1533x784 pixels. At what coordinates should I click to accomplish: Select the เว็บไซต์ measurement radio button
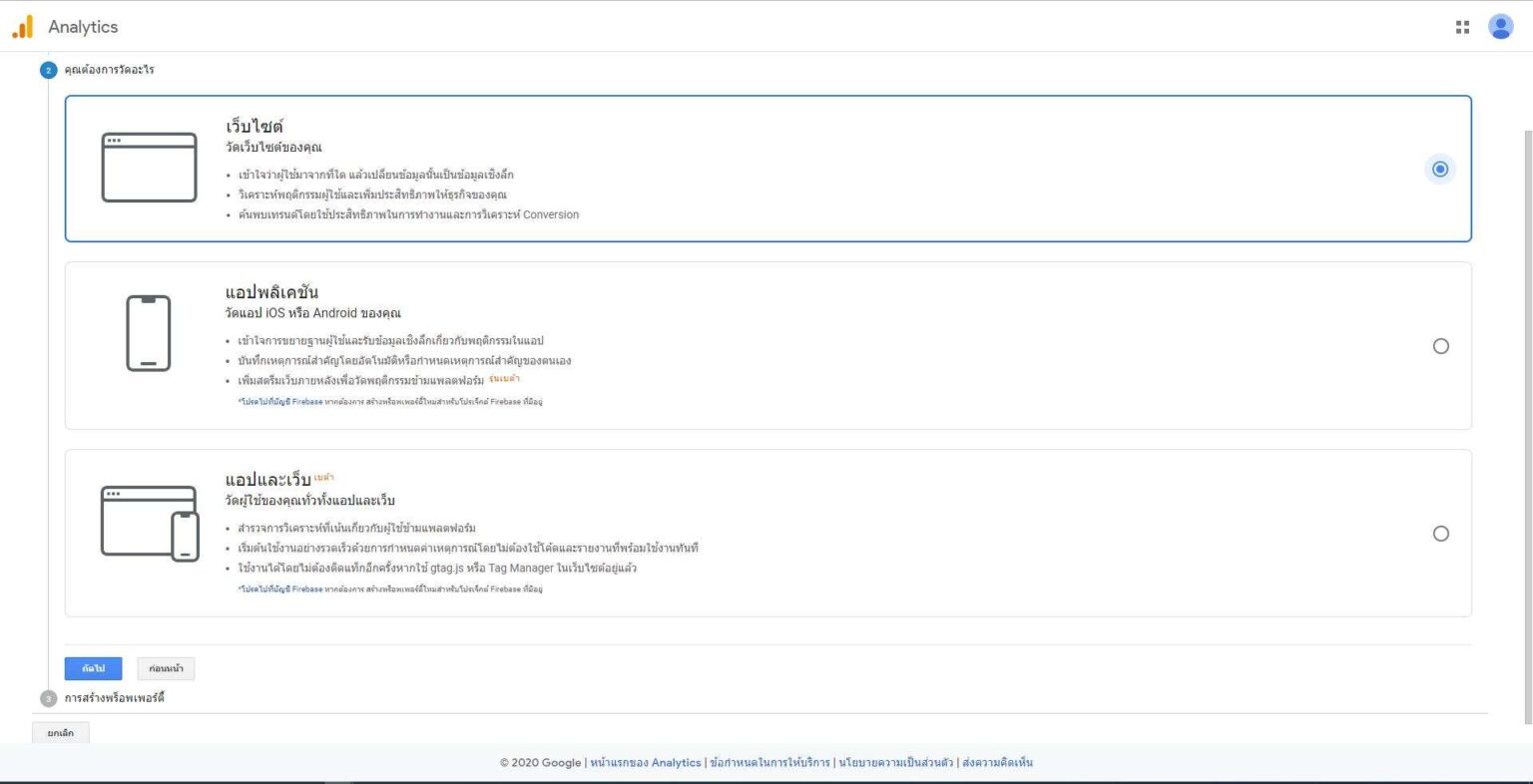(x=1440, y=169)
